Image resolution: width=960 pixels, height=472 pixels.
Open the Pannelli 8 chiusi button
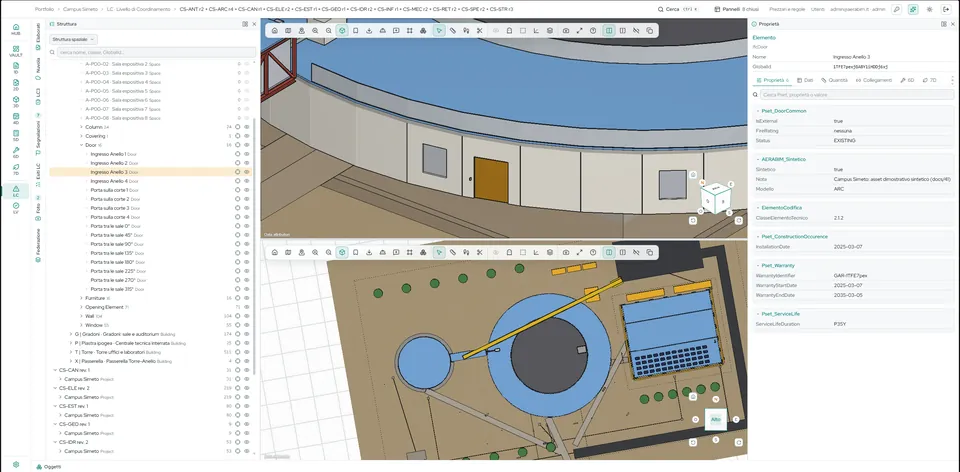pos(735,9)
